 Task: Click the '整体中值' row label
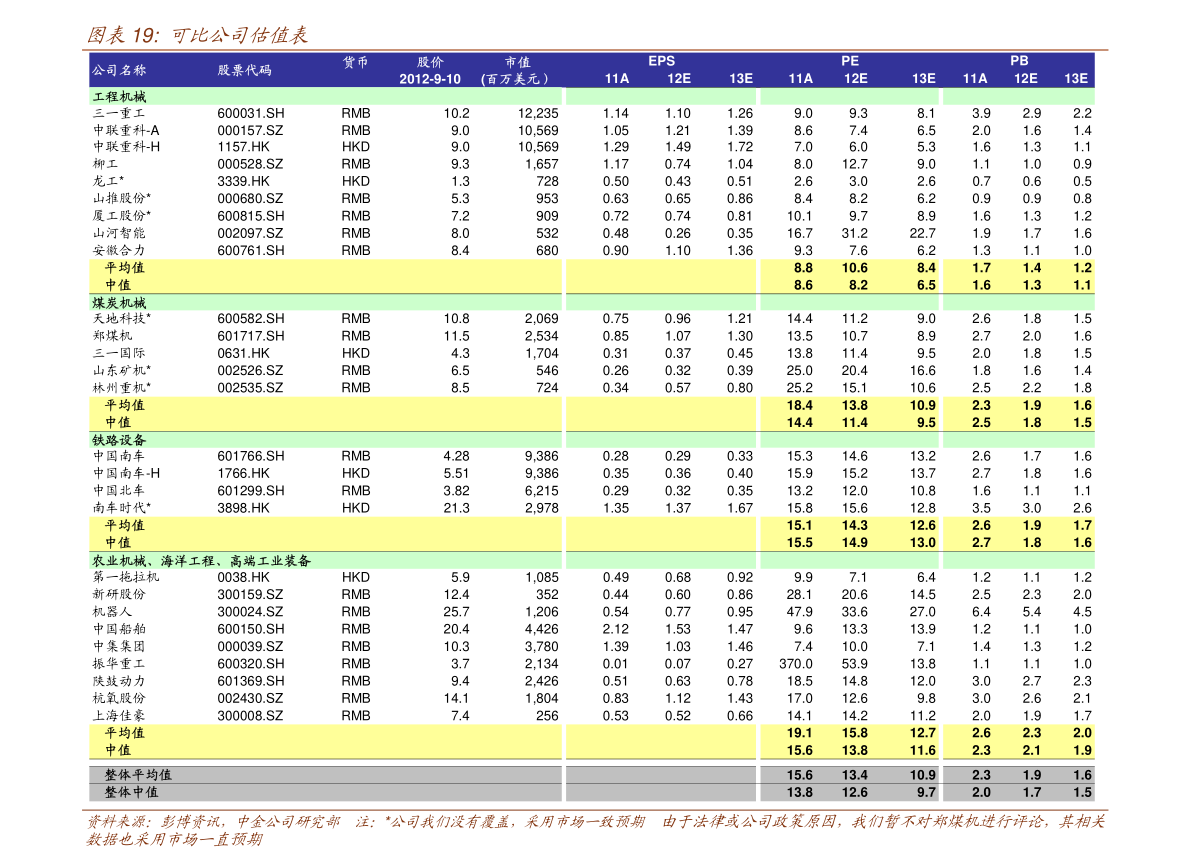click(x=131, y=793)
